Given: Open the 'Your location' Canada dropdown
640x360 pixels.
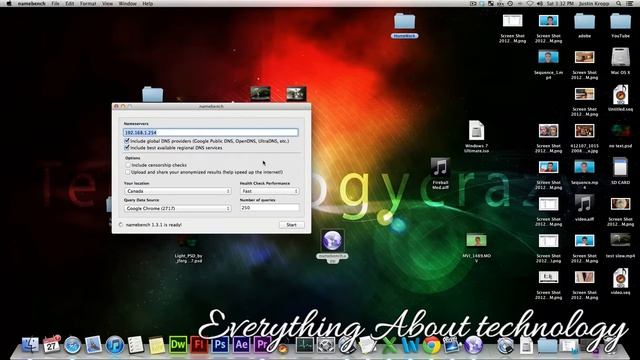Looking at the screenshot, I should [x=178, y=191].
